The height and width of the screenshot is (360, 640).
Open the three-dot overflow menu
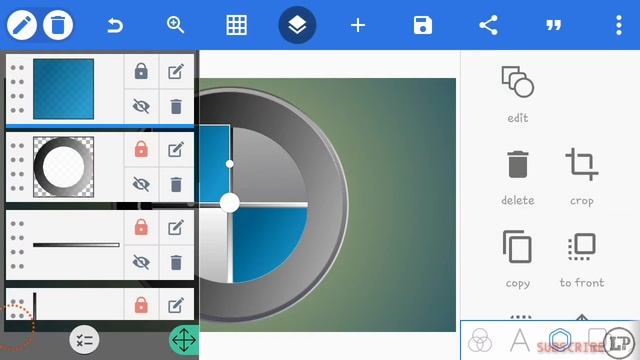619,25
